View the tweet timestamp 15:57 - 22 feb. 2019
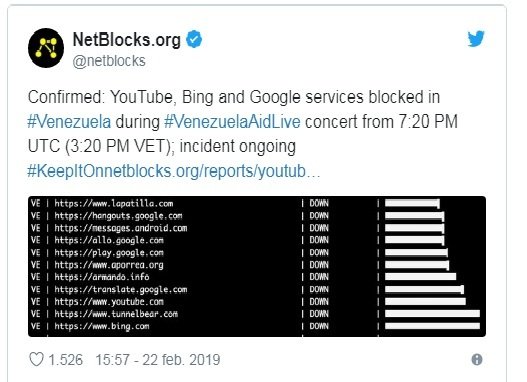 158,359
